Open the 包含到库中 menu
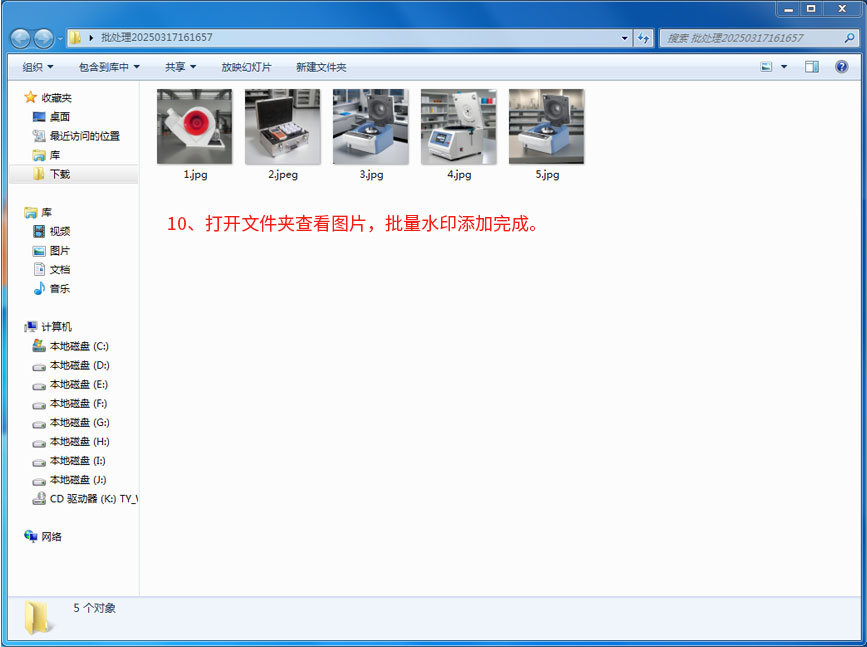867x647 pixels. coord(109,67)
